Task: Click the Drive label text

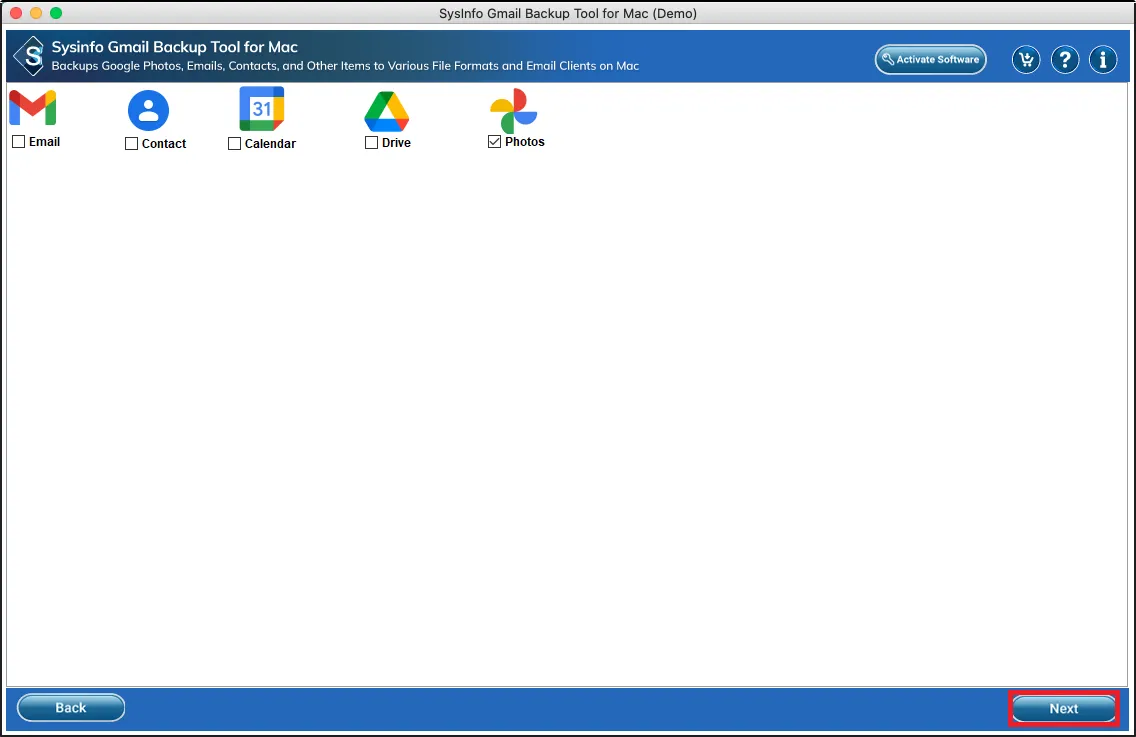Action: tap(396, 143)
